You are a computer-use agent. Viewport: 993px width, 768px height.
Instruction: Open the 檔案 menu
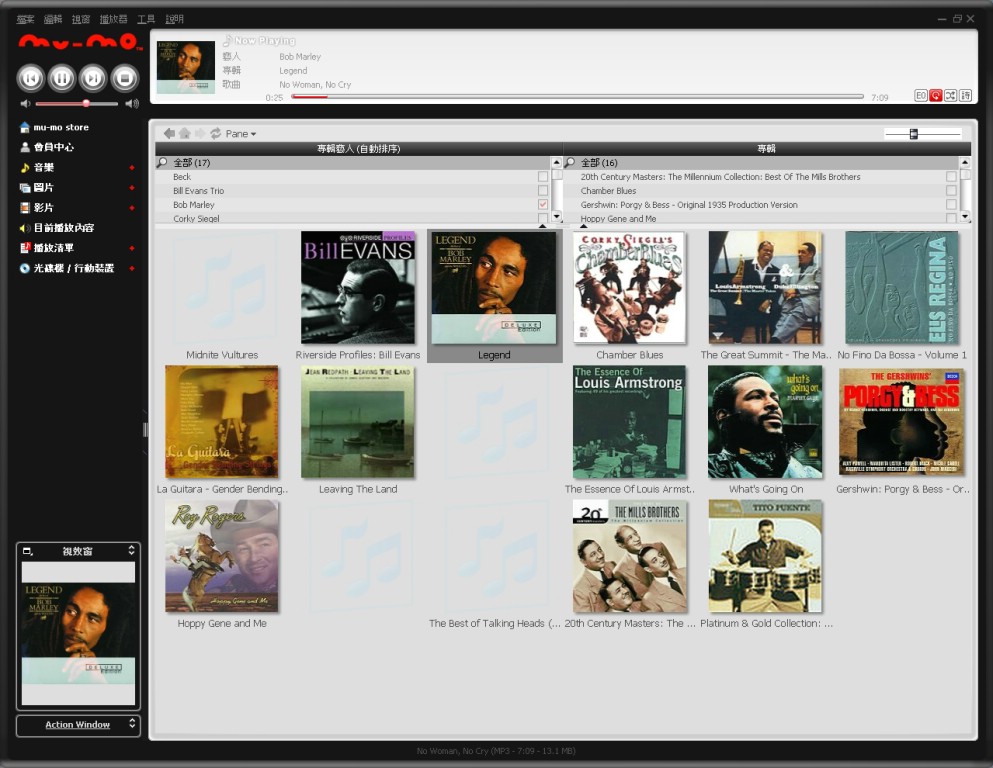[25, 19]
